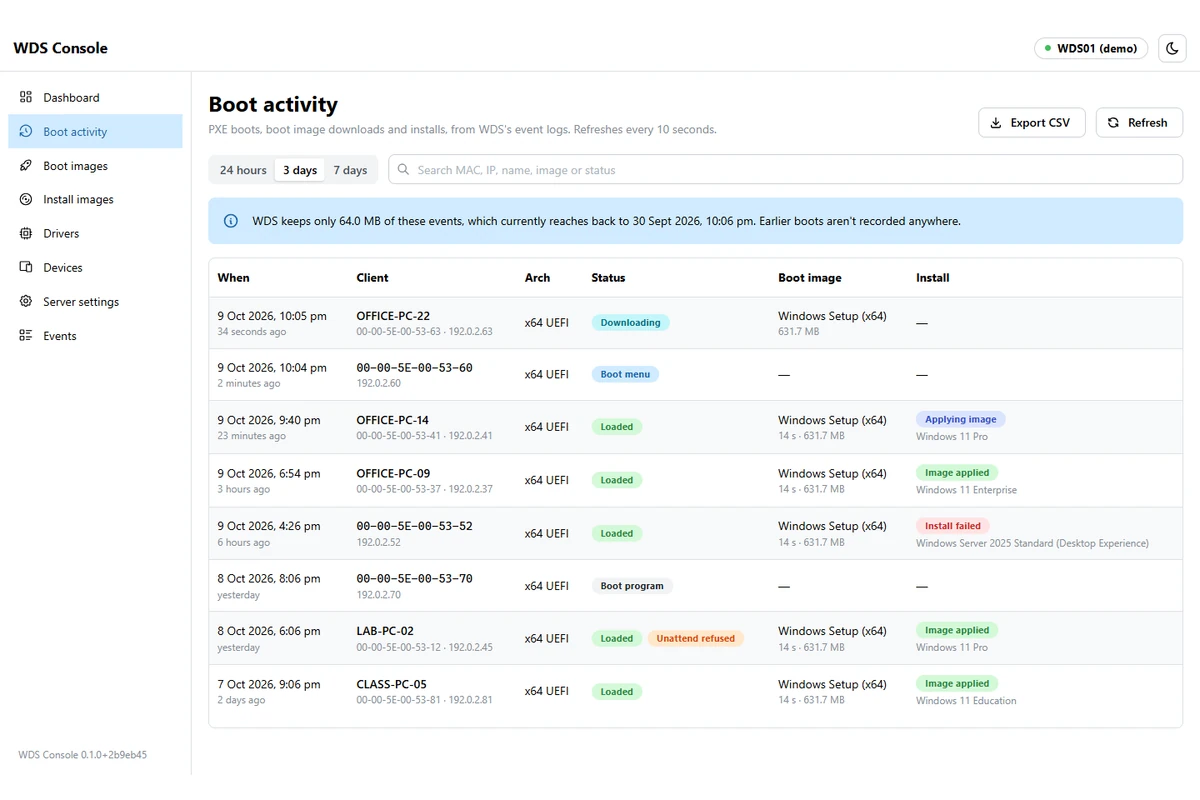Click the Downloading status badge
Viewport: 1200px width, 800px height.
pyautogui.click(x=630, y=323)
